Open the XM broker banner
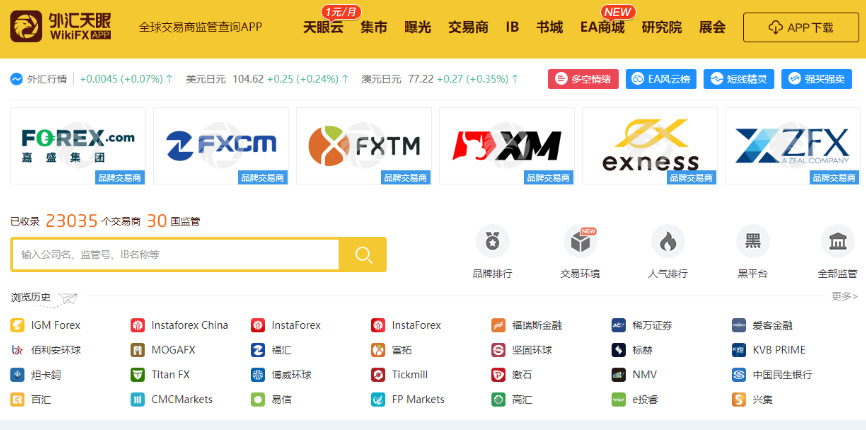The height and width of the screenshot is (430, 866). coord(507,146)
